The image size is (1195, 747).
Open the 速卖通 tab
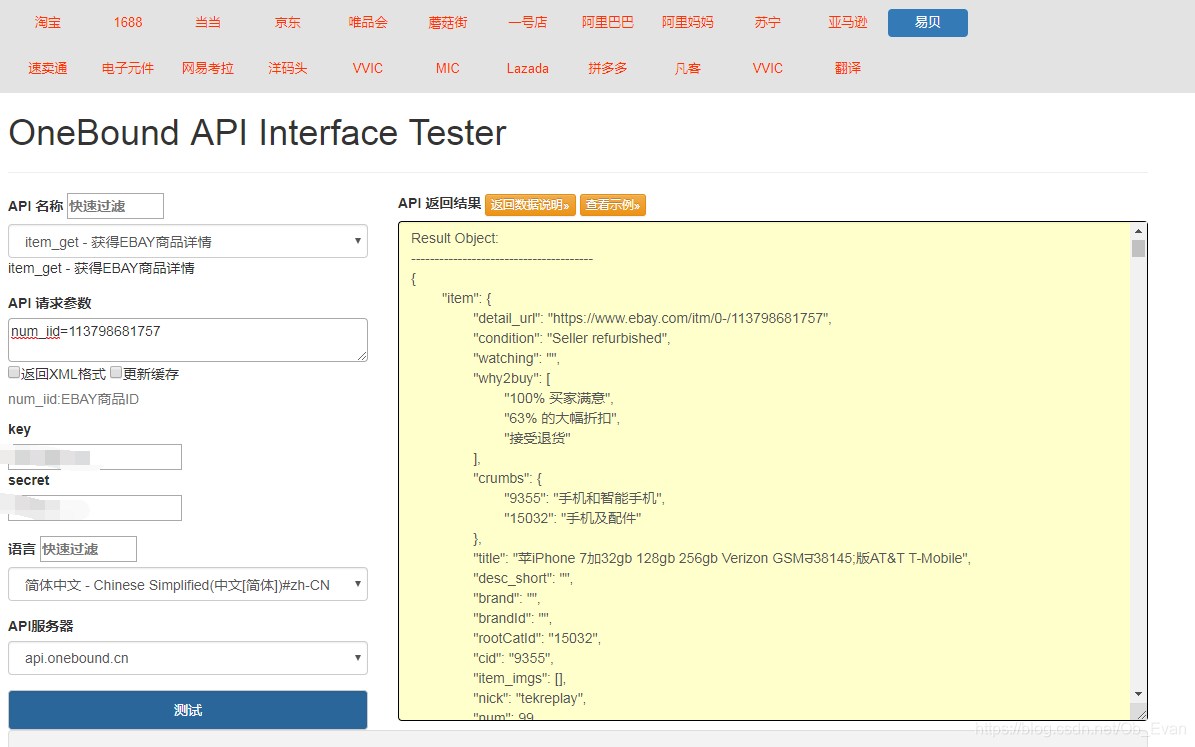click(x=47, y=69)
